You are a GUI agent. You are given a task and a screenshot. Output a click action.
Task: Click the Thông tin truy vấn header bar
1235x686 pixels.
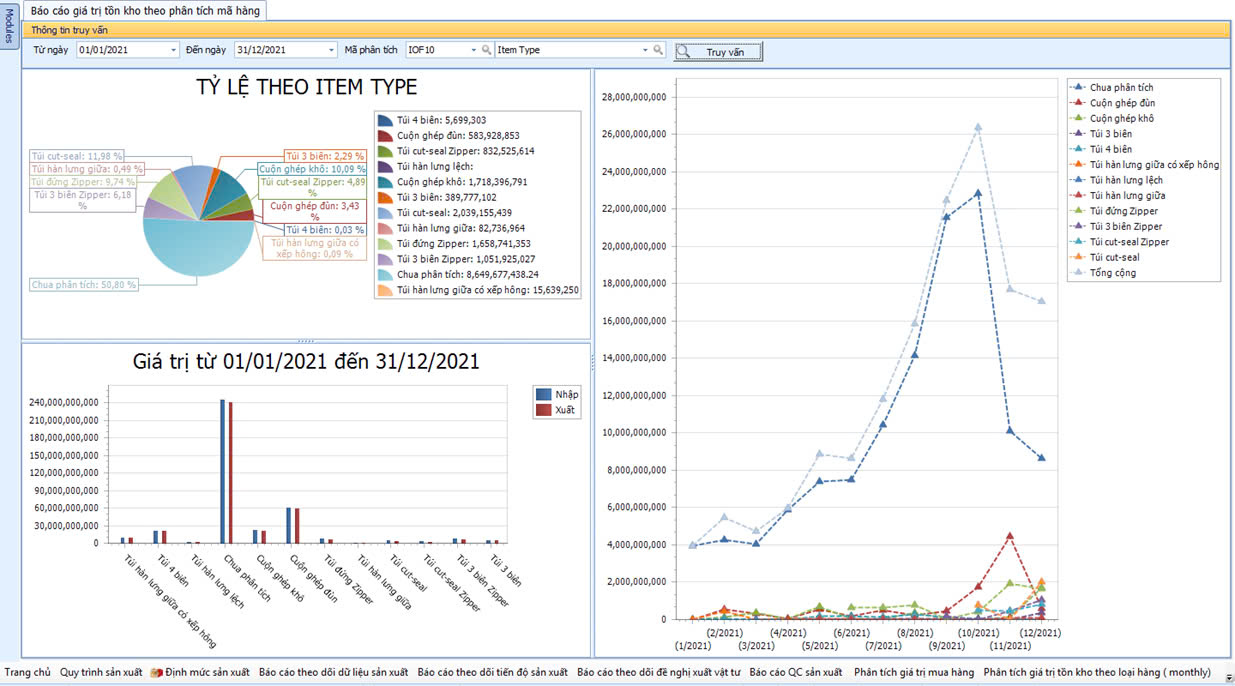(x=626, y=30)
